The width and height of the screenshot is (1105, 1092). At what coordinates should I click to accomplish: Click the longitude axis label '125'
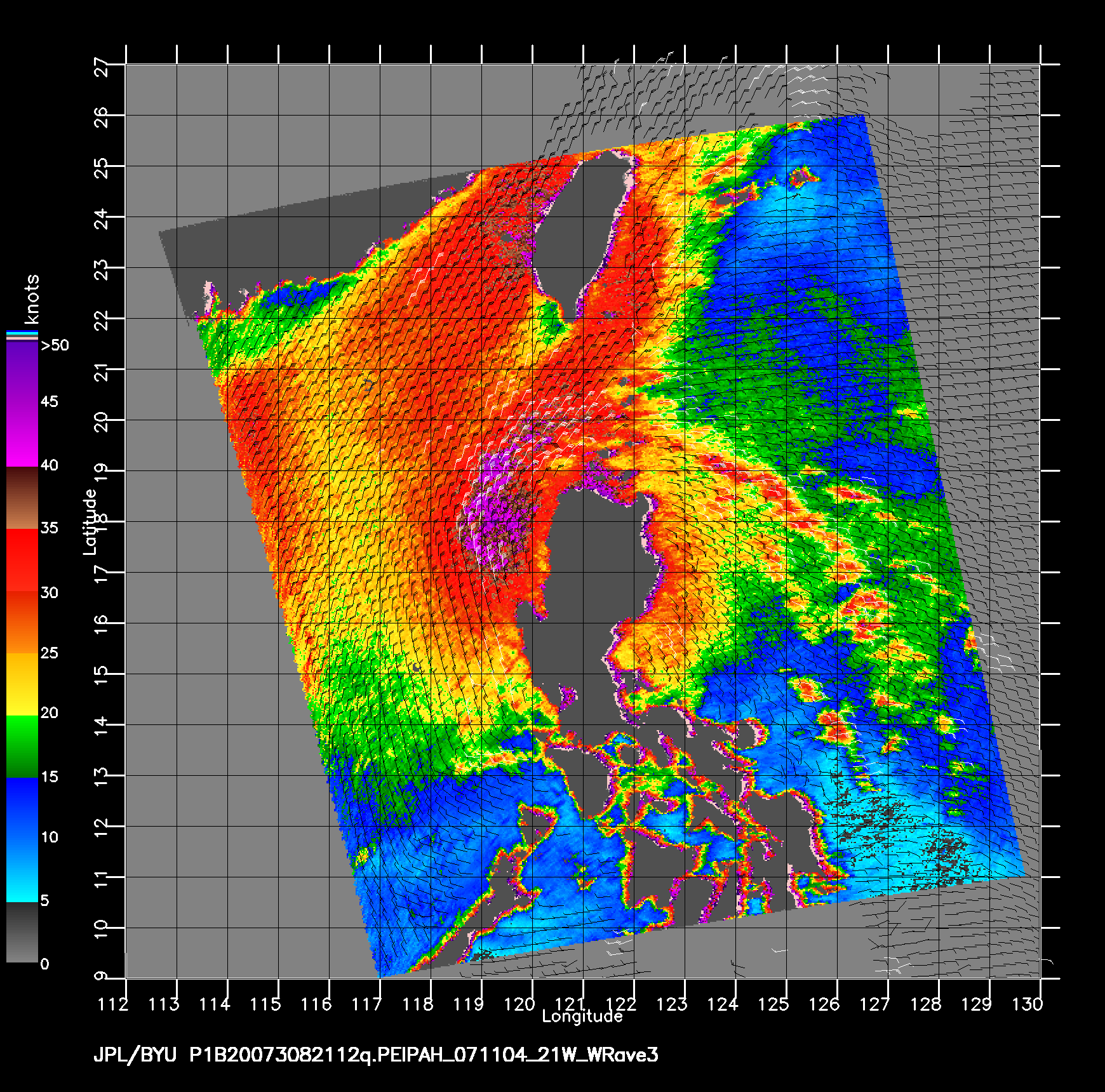tap(774, 1004)
